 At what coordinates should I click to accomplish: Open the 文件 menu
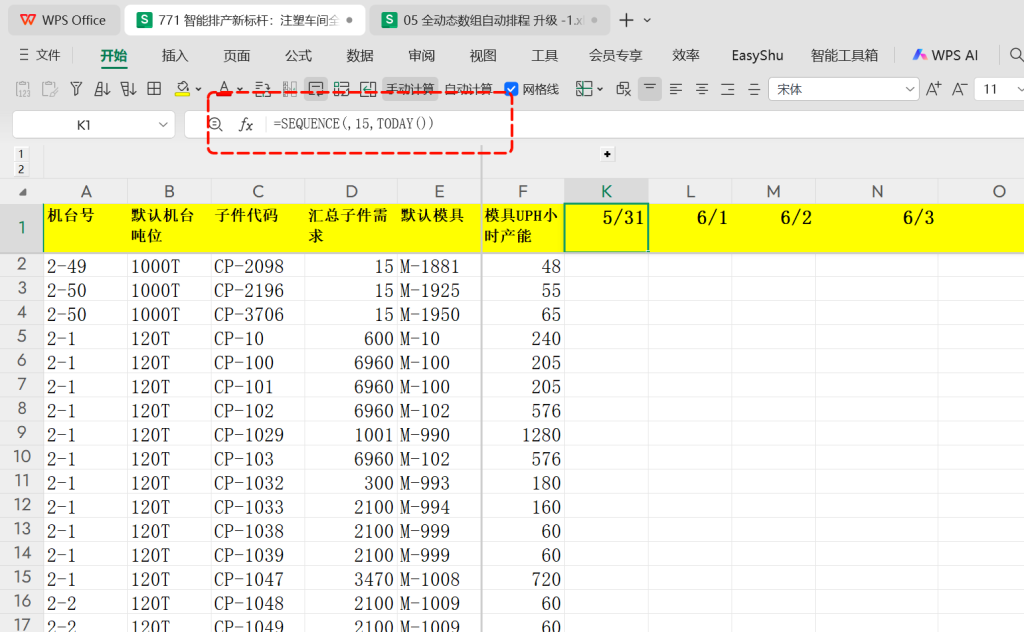coord(40,55)
